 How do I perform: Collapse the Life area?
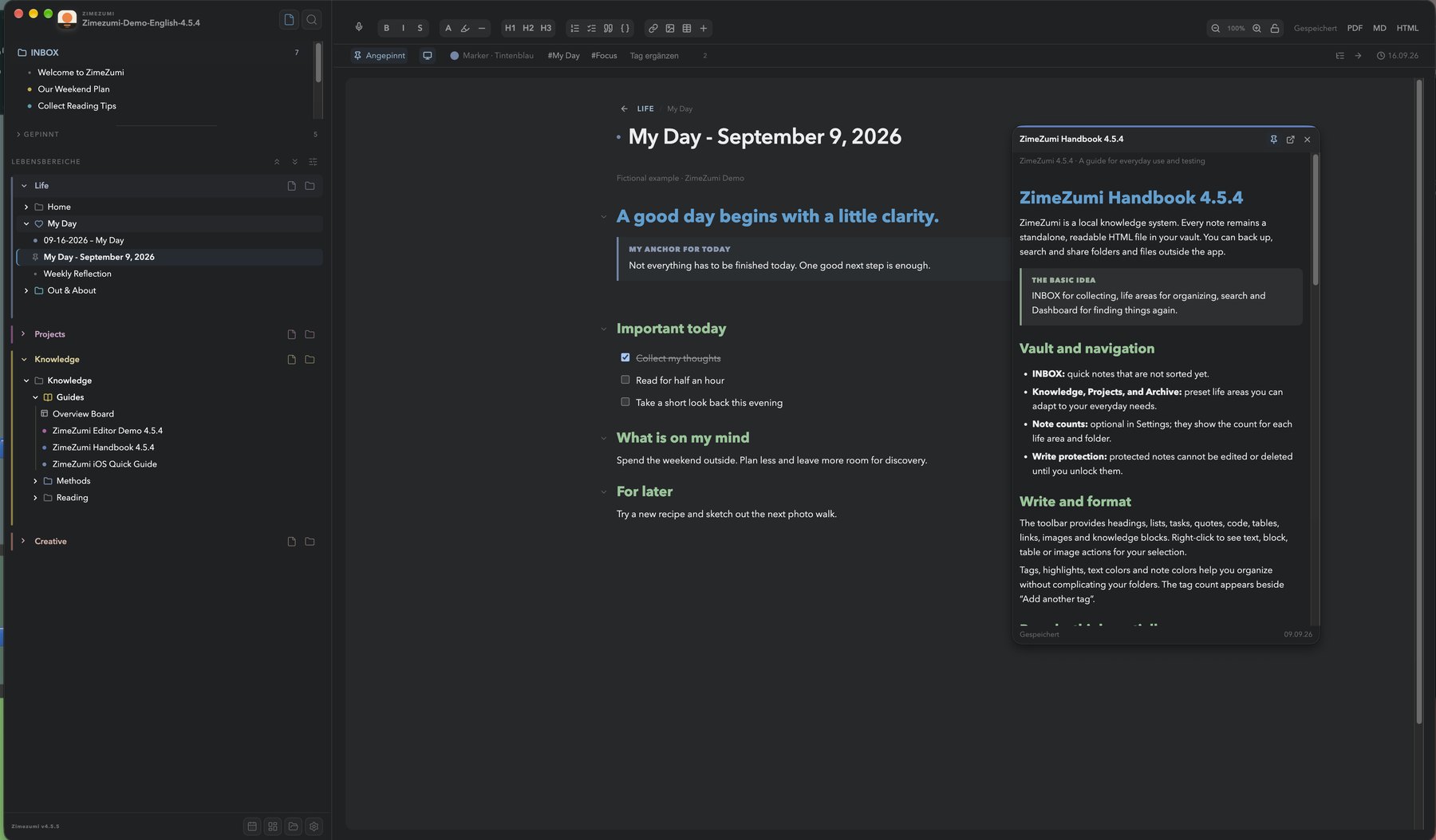tap(24, 186)
